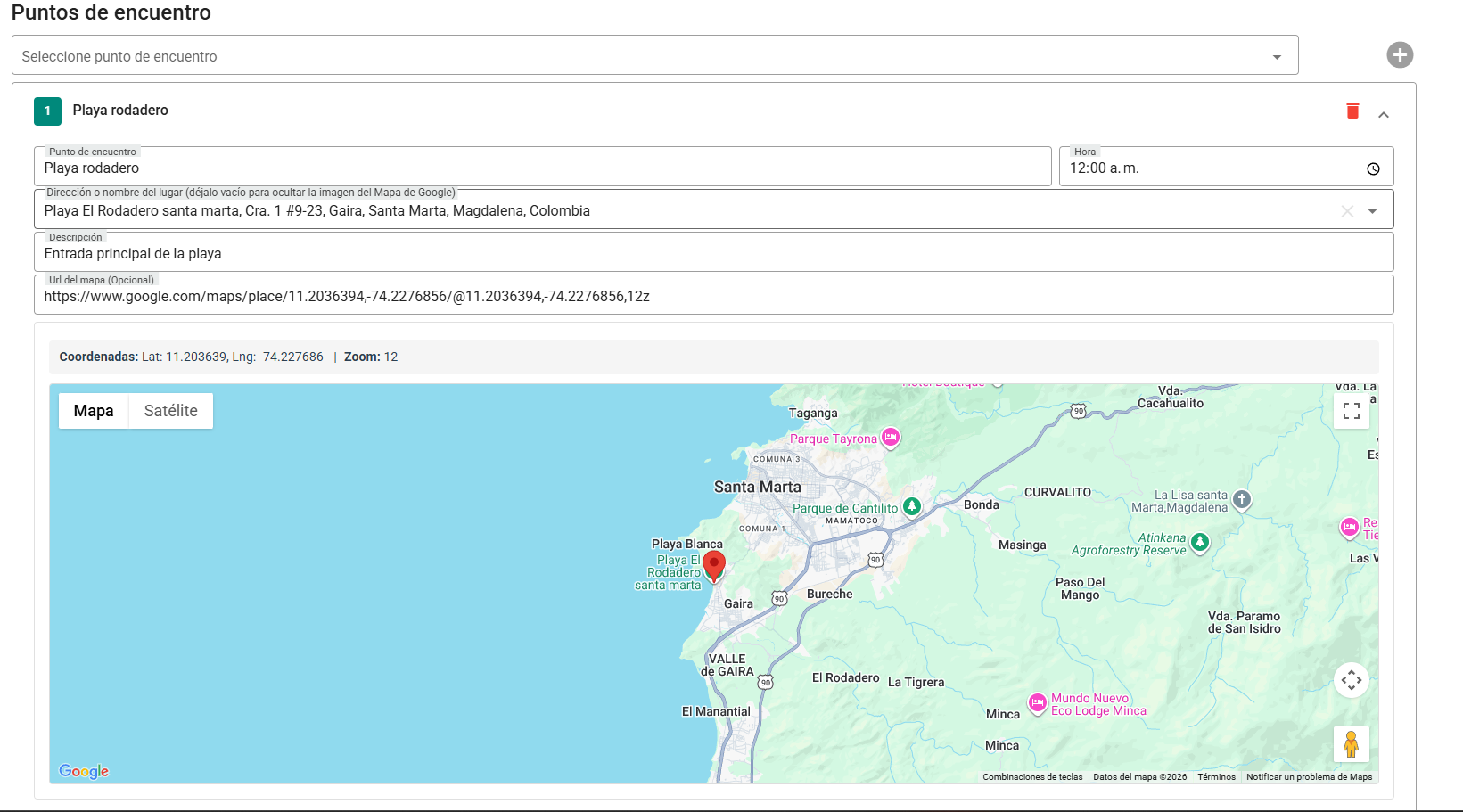Viewport: 1463px width, 812px height.
Task: Delete the Playa rodadero meeting point
Action: click(x=1352, y=111)
